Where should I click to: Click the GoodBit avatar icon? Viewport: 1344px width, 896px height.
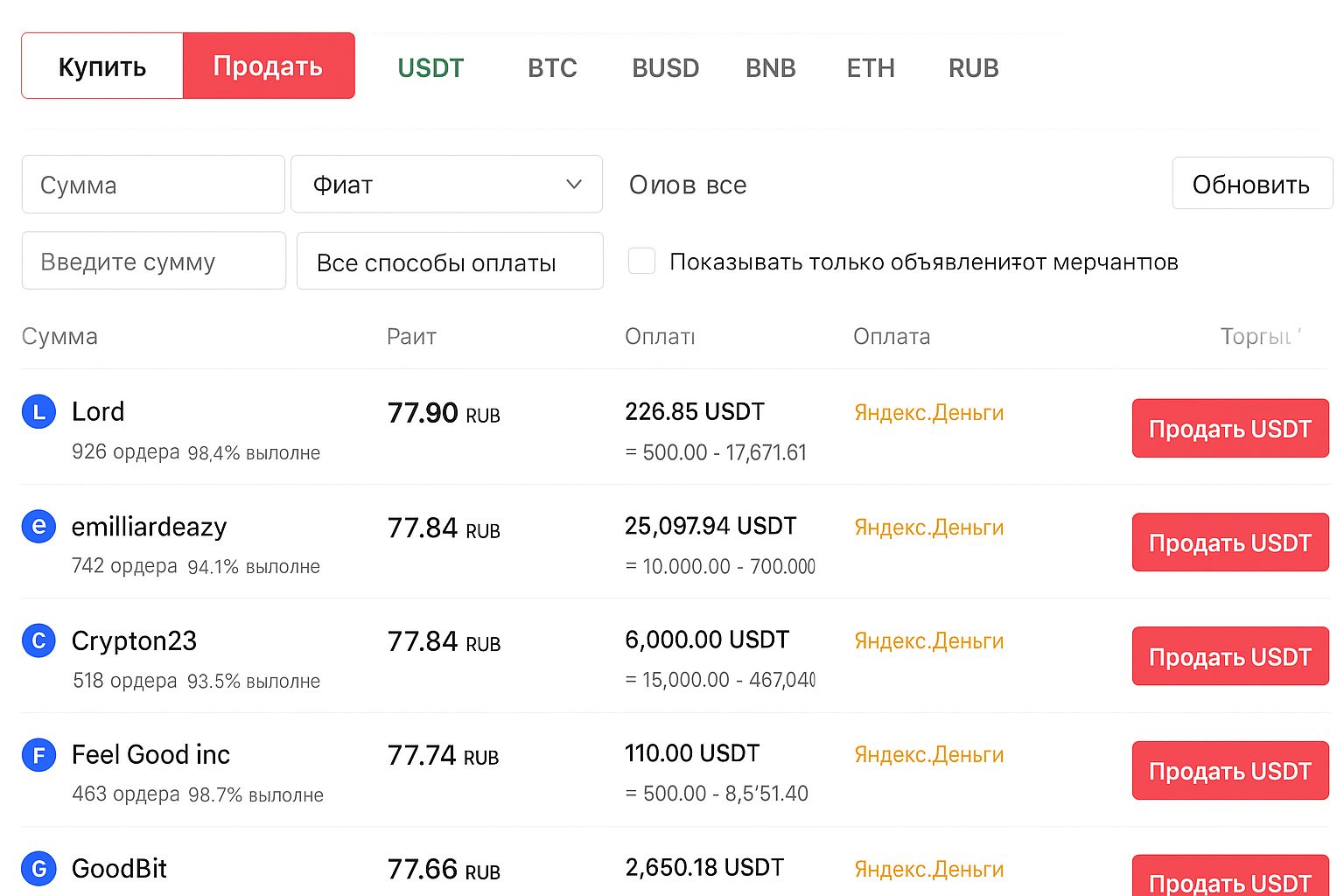coord(38,868)
